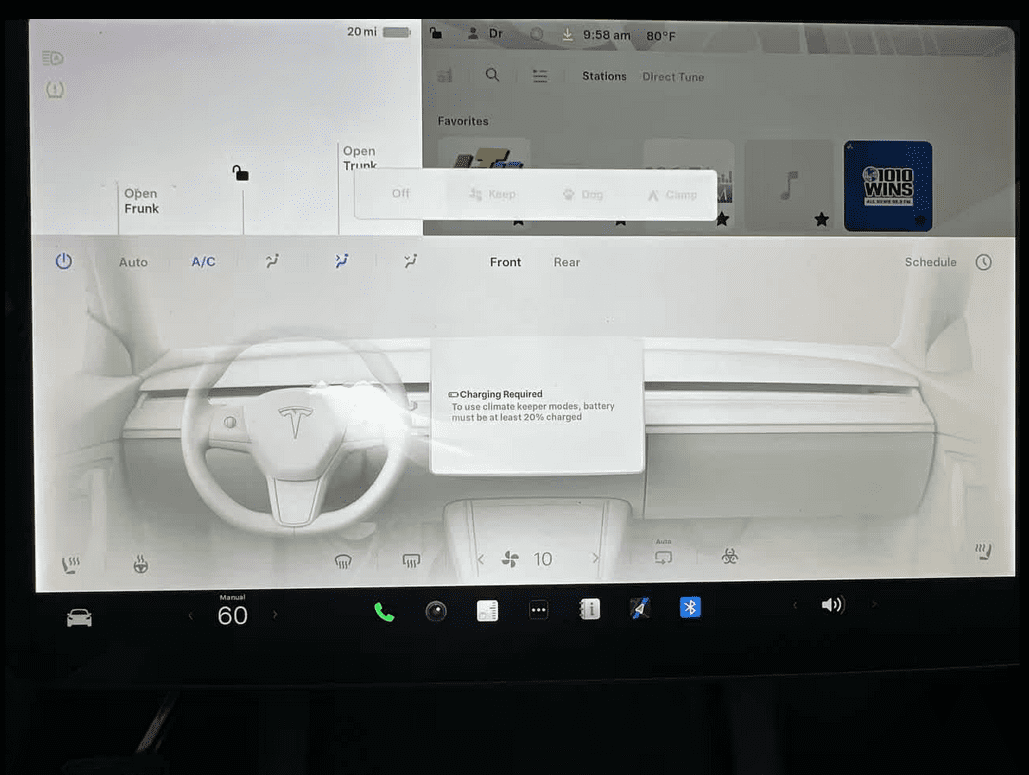Tap the Phone app icon
The width and height of the screenshot is (1029, 775).
coord(384,612)
